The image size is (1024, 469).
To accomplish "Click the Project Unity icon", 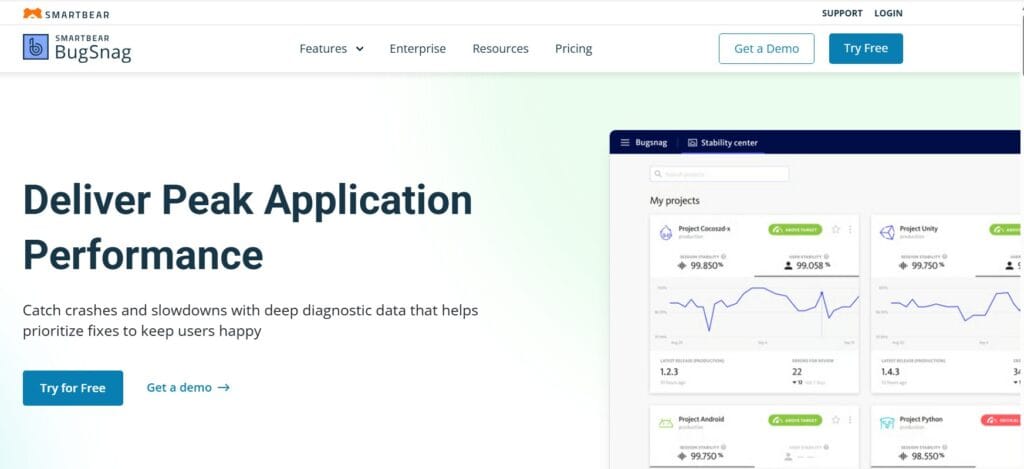I will (x=886, y=231).
